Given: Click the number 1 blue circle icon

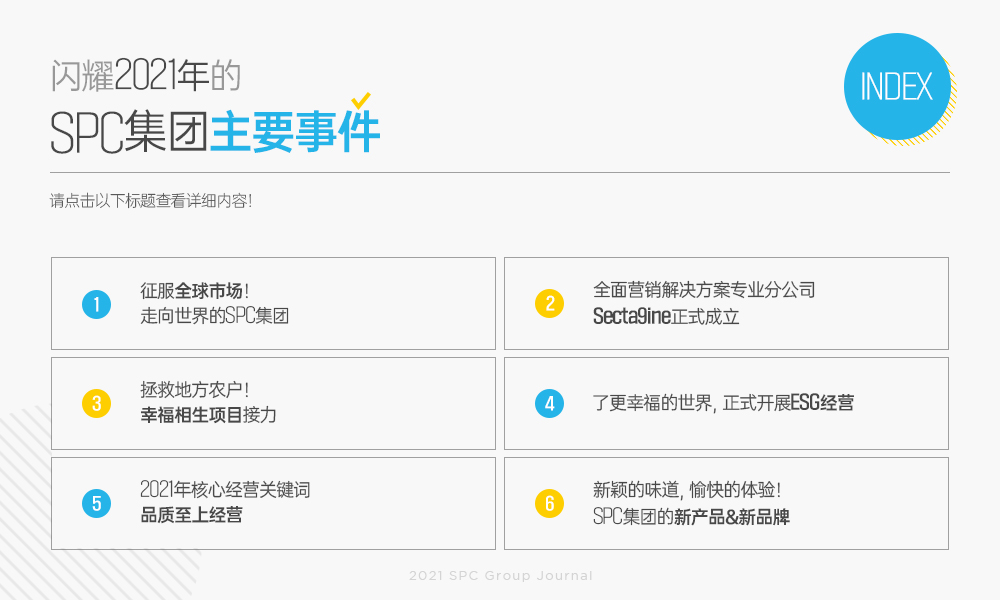Looking at the screenshot, I should pyautogui.click(x=96, y=303).
